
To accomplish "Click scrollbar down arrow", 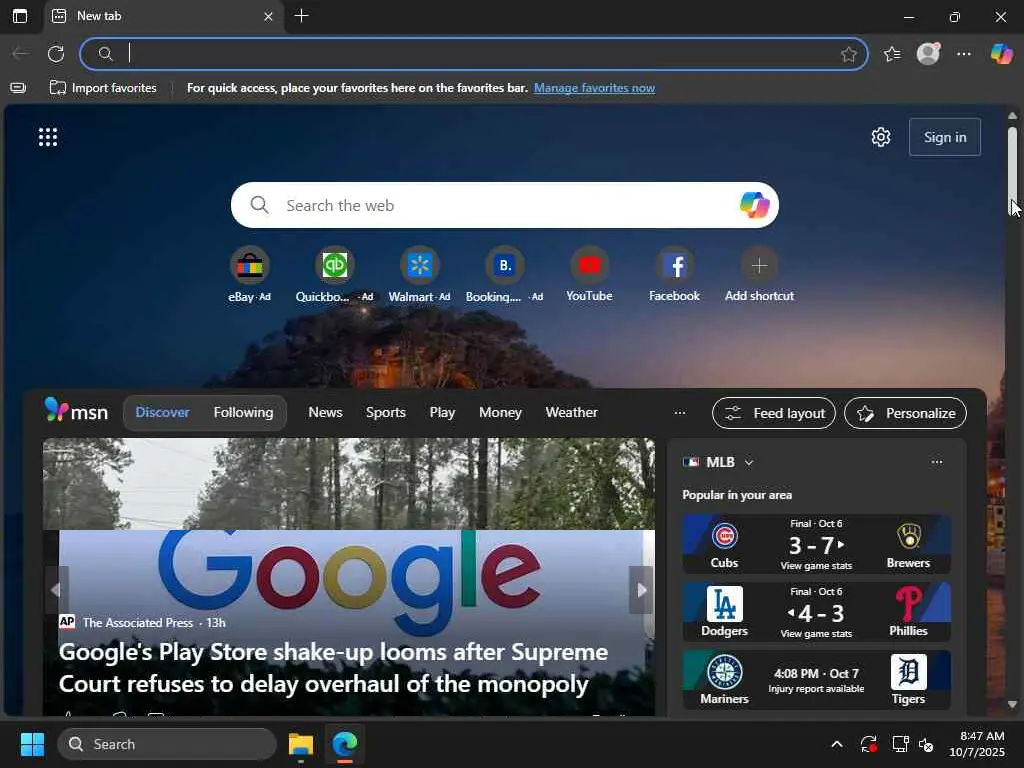I will click(1012, 705).
